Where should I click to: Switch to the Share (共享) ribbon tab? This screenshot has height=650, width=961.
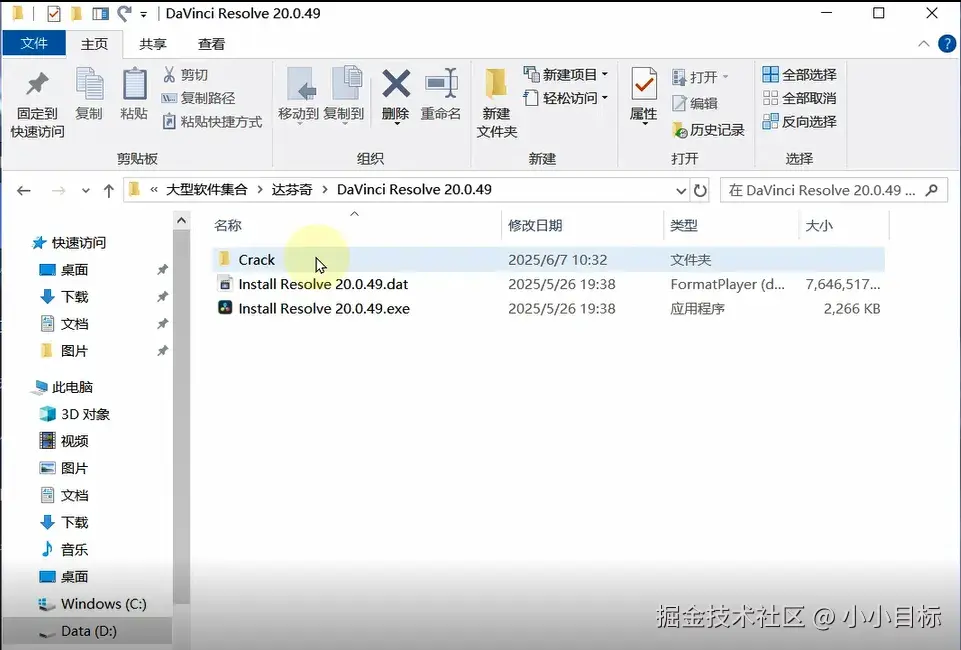click(153, 44)
